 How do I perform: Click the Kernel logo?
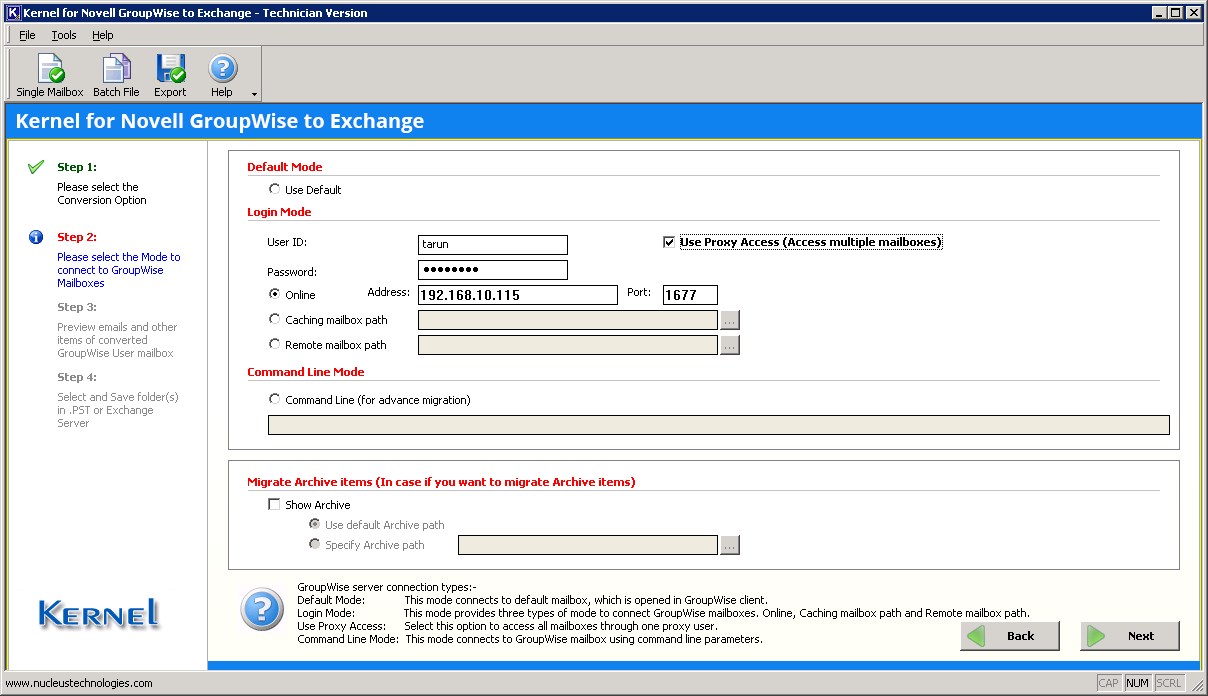[x=98, y=612]
